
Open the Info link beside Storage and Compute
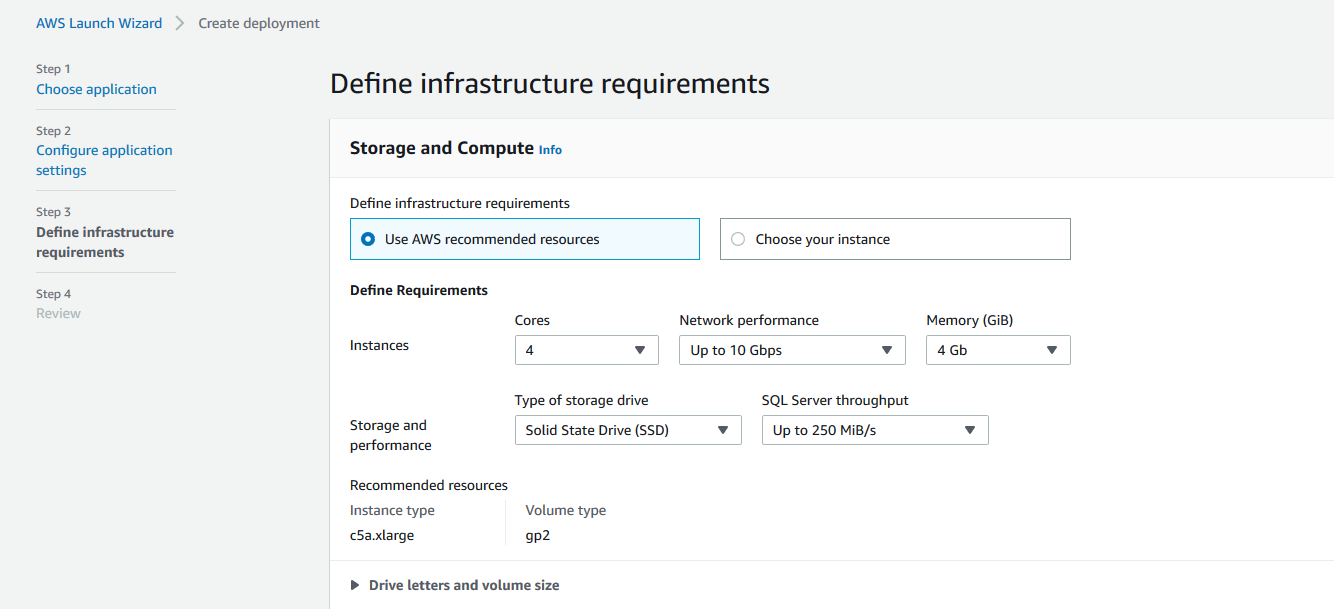click(550, 150)
